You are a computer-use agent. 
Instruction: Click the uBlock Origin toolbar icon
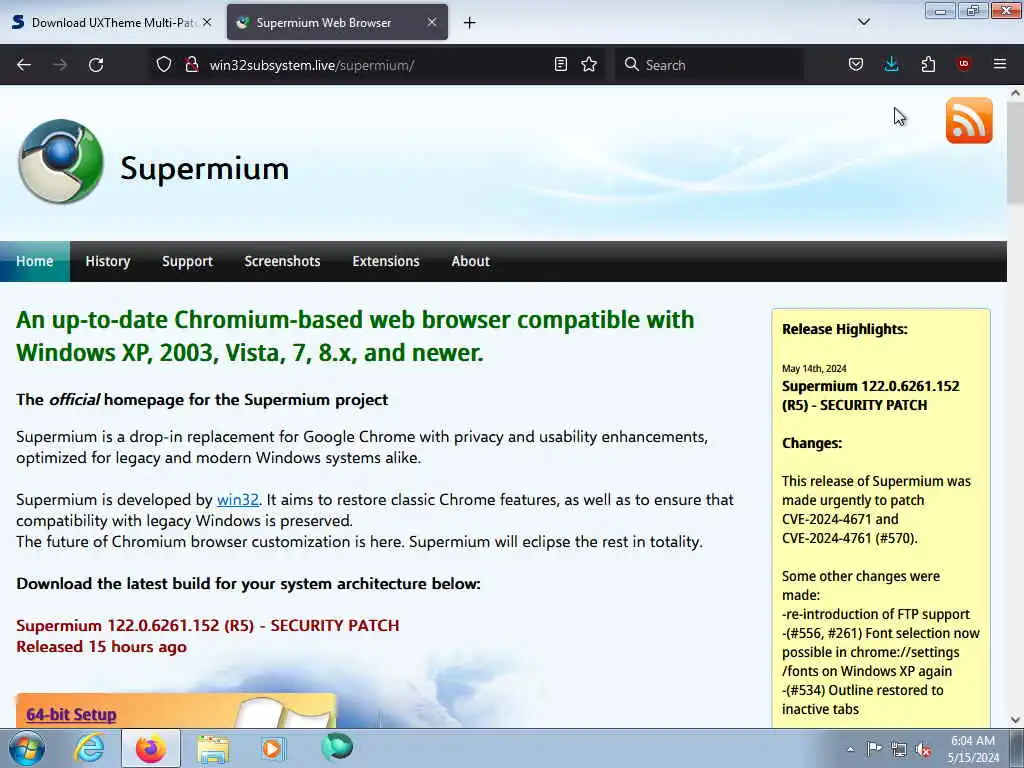963,64
